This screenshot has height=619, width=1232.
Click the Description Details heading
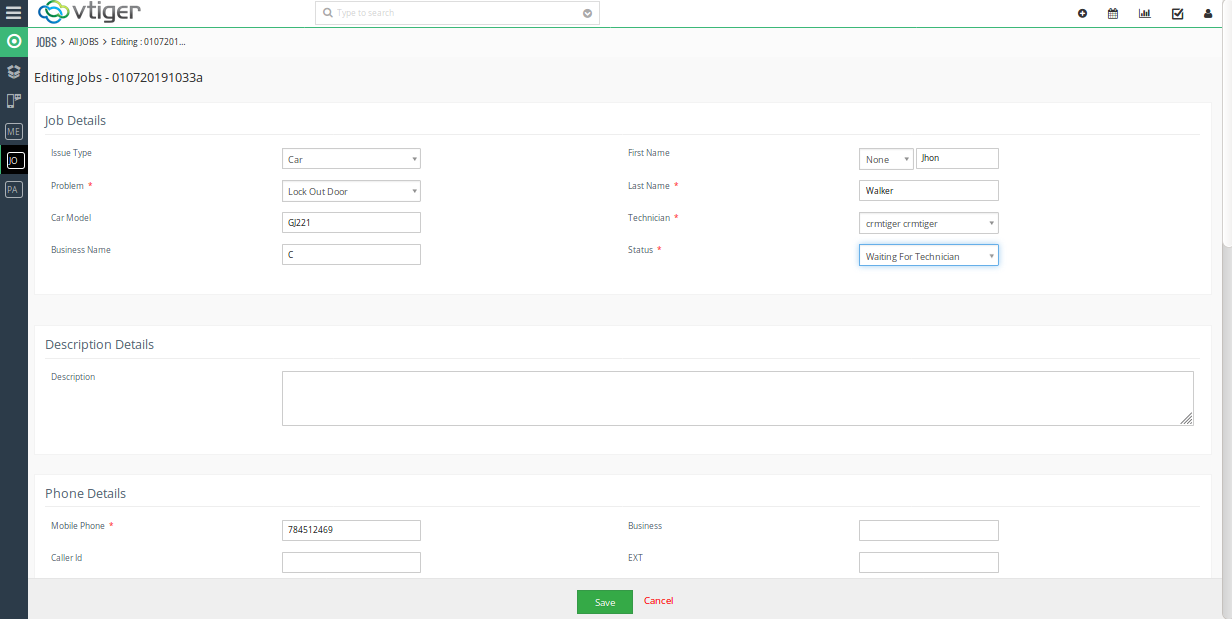tap(99, 344)
